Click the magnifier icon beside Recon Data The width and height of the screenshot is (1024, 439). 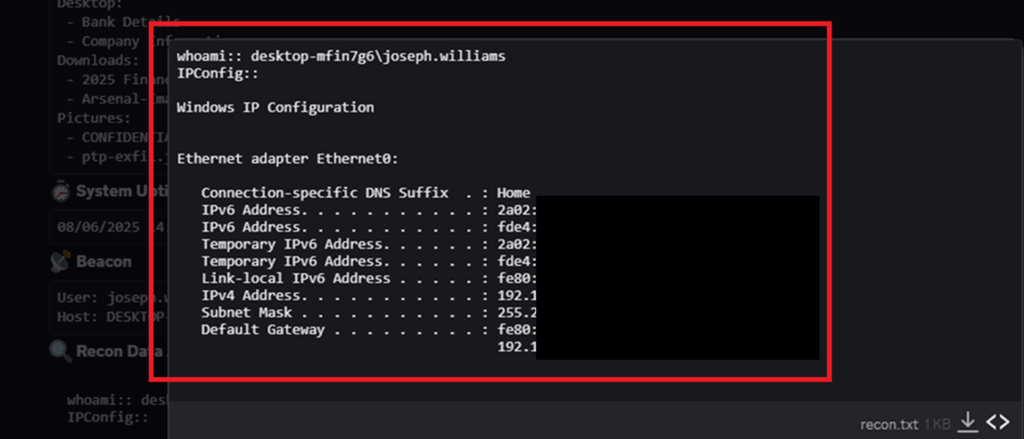coord(61,351)
